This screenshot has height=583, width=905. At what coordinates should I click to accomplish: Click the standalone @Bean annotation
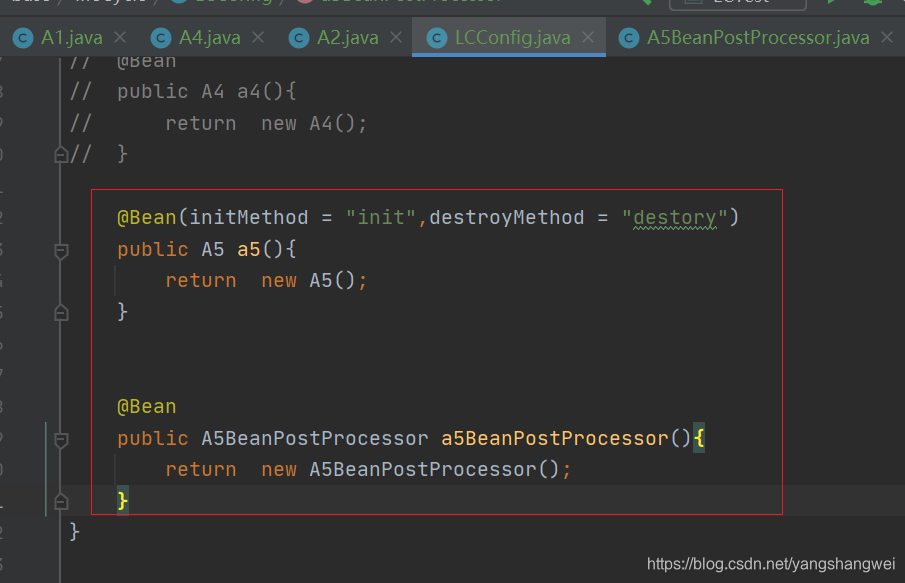pyautogui.click(x=147, y=407)
